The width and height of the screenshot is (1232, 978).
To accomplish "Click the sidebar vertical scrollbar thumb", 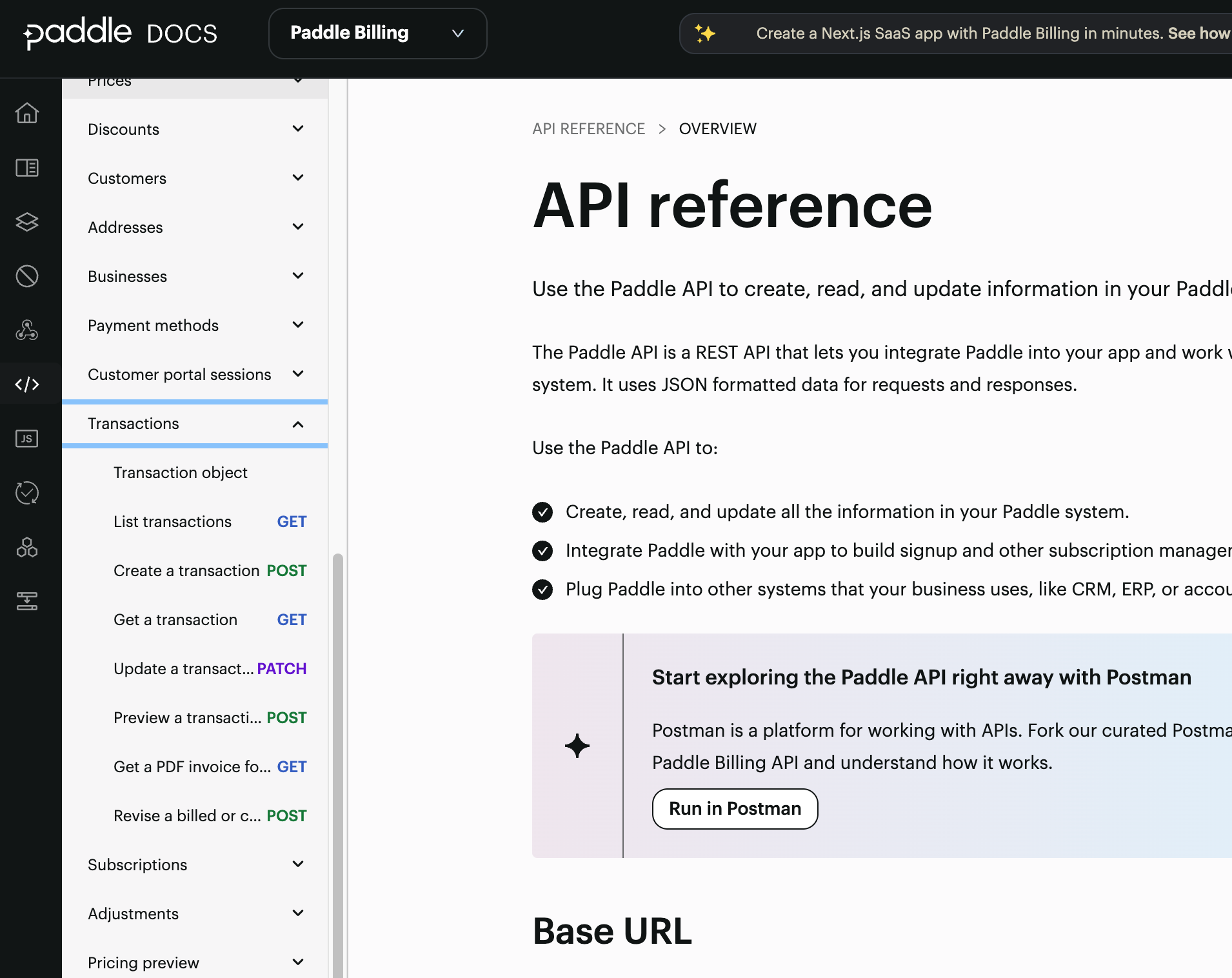I will coord(337,765).
